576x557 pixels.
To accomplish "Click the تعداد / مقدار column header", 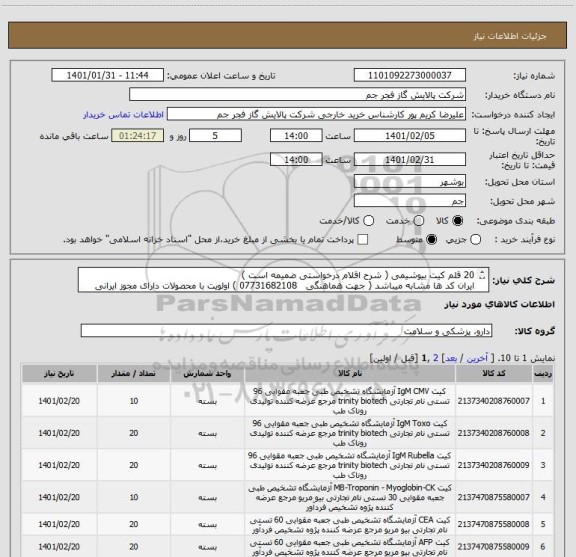I will [x=133, y=374].
